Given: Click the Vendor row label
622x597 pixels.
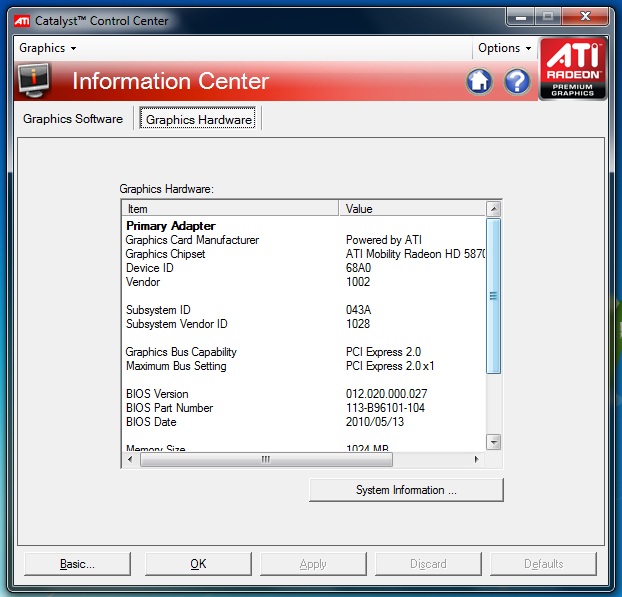Looking at the screenshot, I should (143, 282).
